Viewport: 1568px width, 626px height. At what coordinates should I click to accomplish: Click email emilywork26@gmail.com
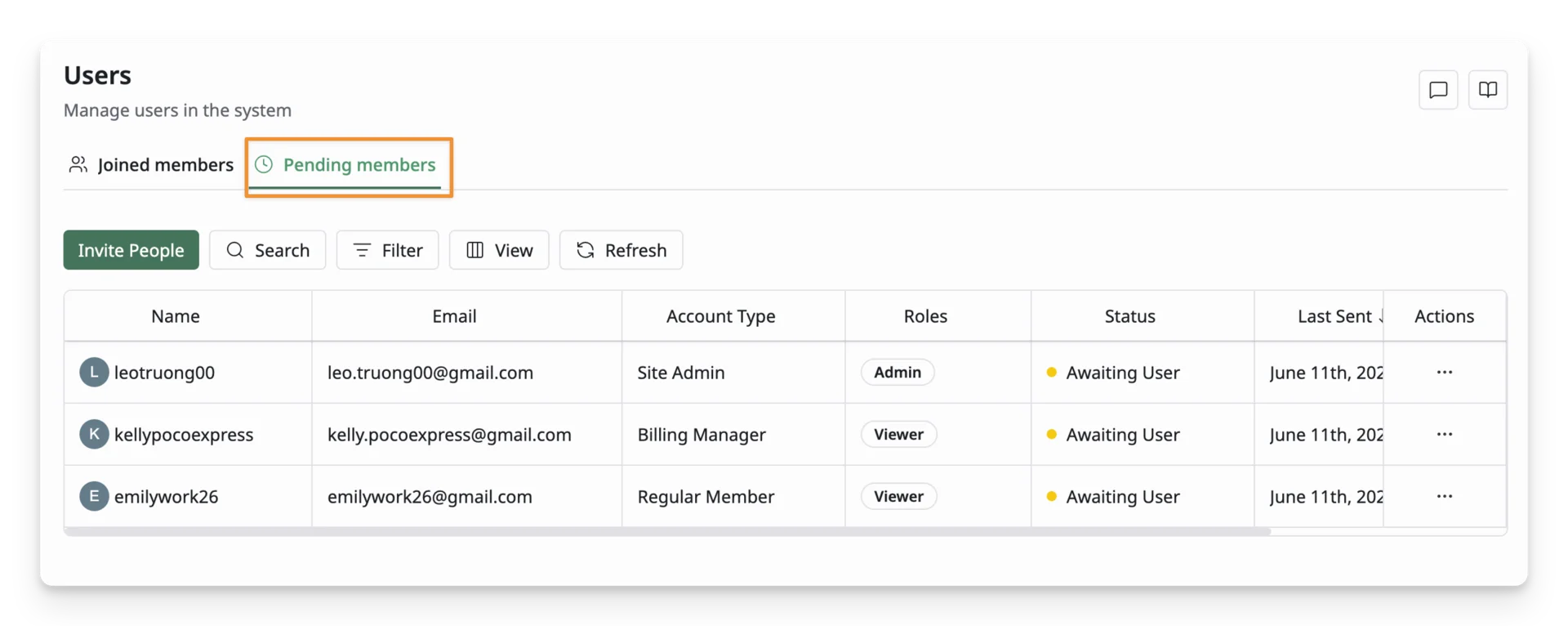pyautogui.click(x=430, y=497)
